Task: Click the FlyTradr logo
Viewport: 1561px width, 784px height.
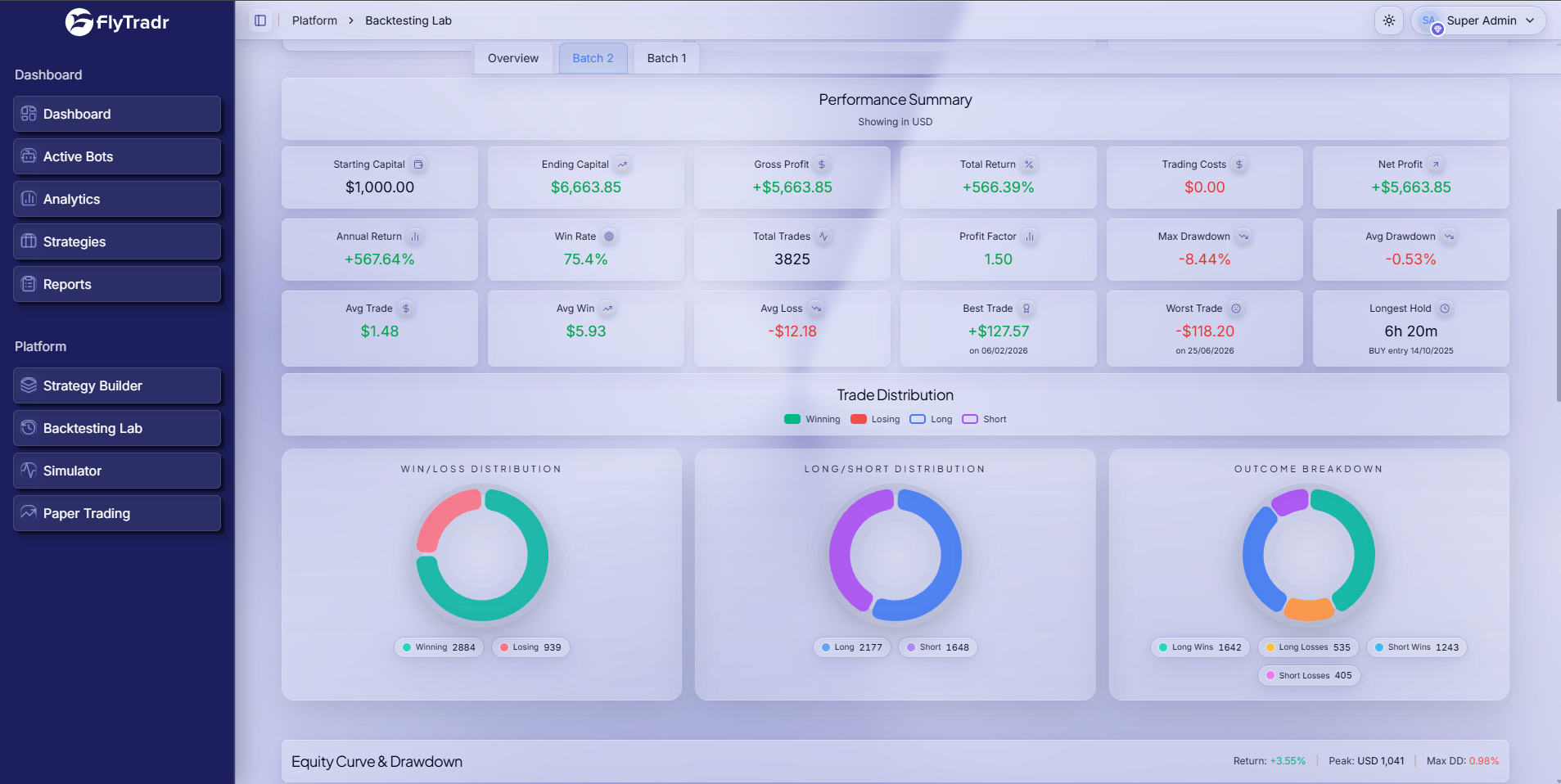Action: [117, 22]
